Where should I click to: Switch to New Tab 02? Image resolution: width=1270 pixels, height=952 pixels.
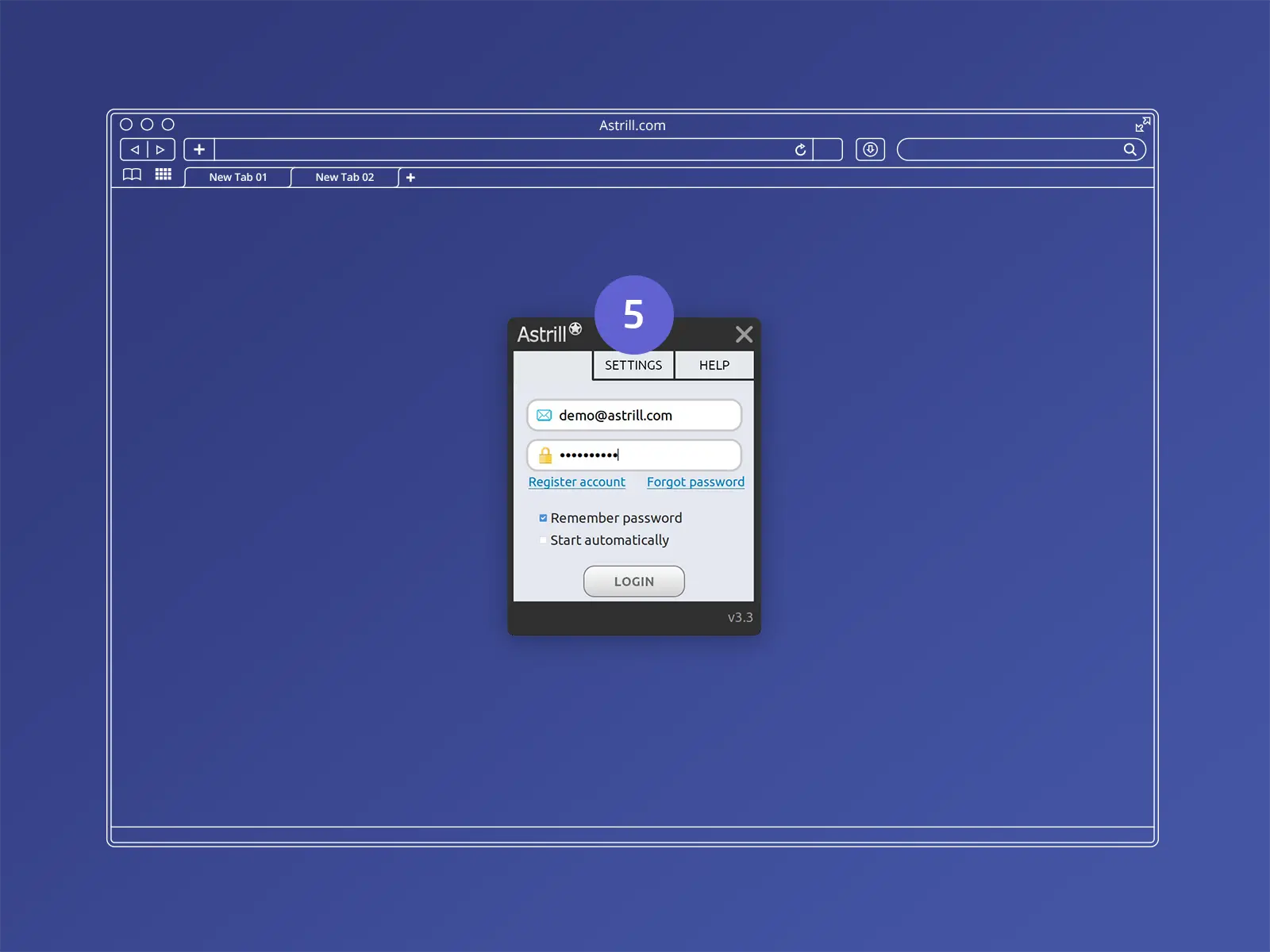(344, 177)
